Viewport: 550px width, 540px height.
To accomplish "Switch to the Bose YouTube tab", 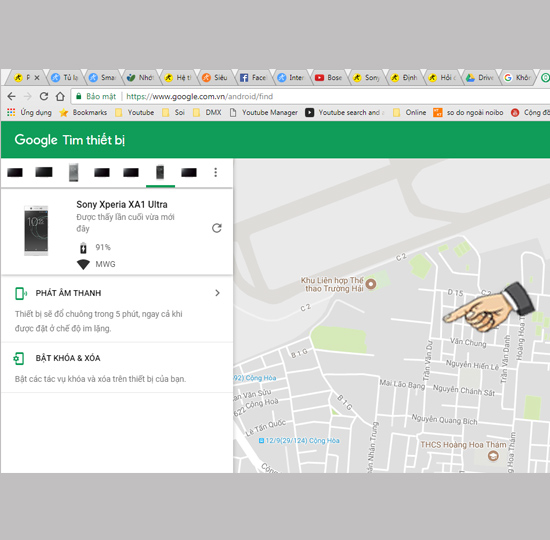I will pyautogui.click(x=329, y=78).
